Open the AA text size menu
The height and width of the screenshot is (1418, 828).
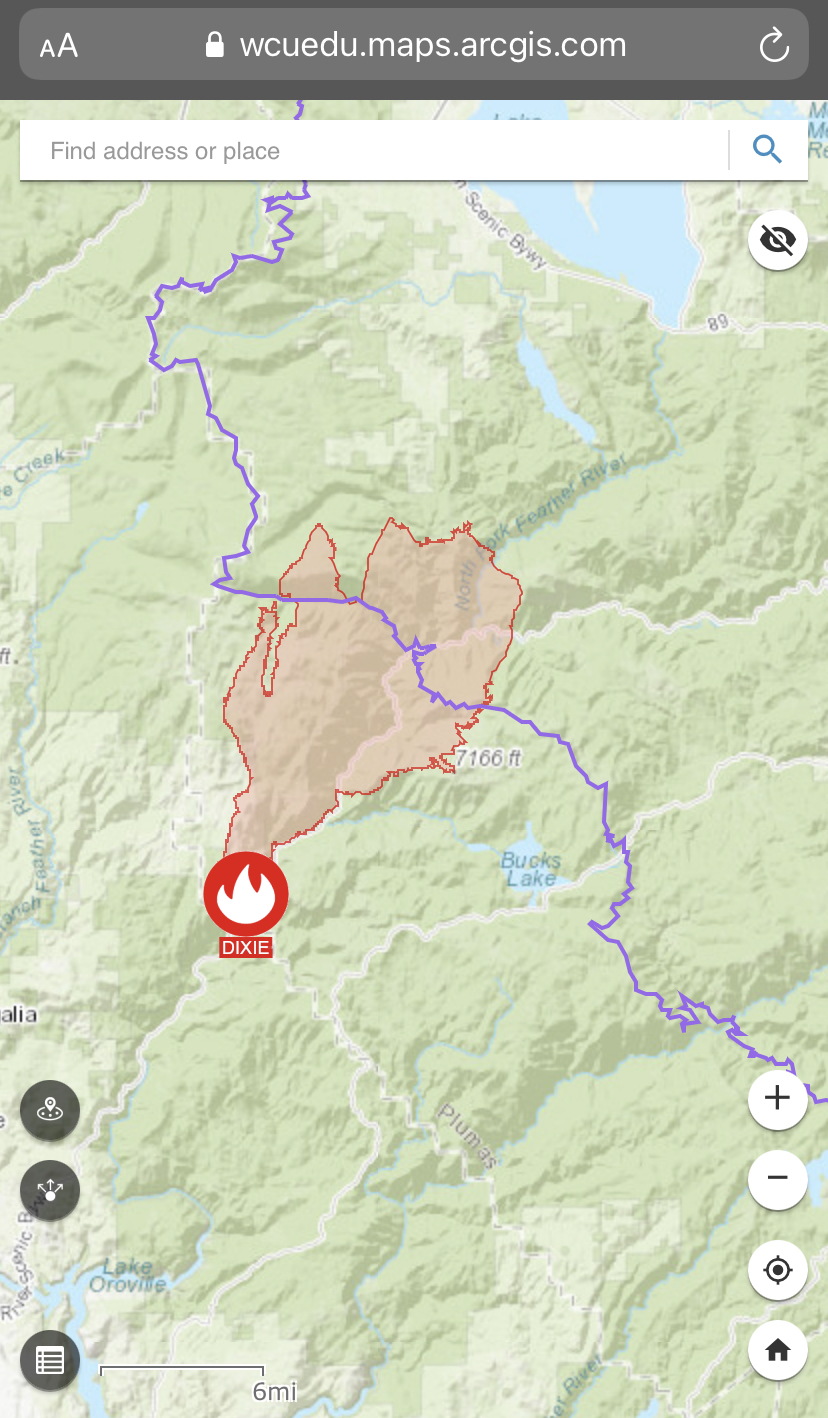(x=59, y=46)
